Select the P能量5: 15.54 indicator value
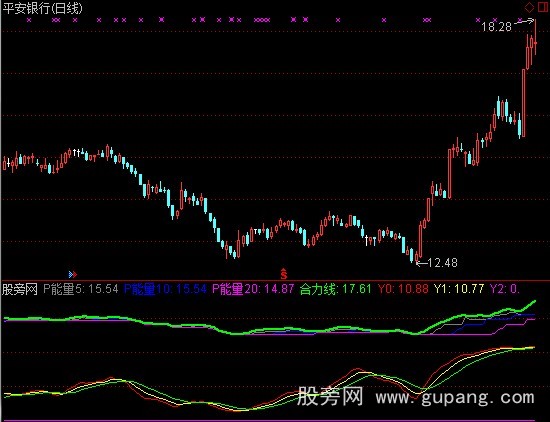This screenshot has width=550, height=422. (81, 289)
